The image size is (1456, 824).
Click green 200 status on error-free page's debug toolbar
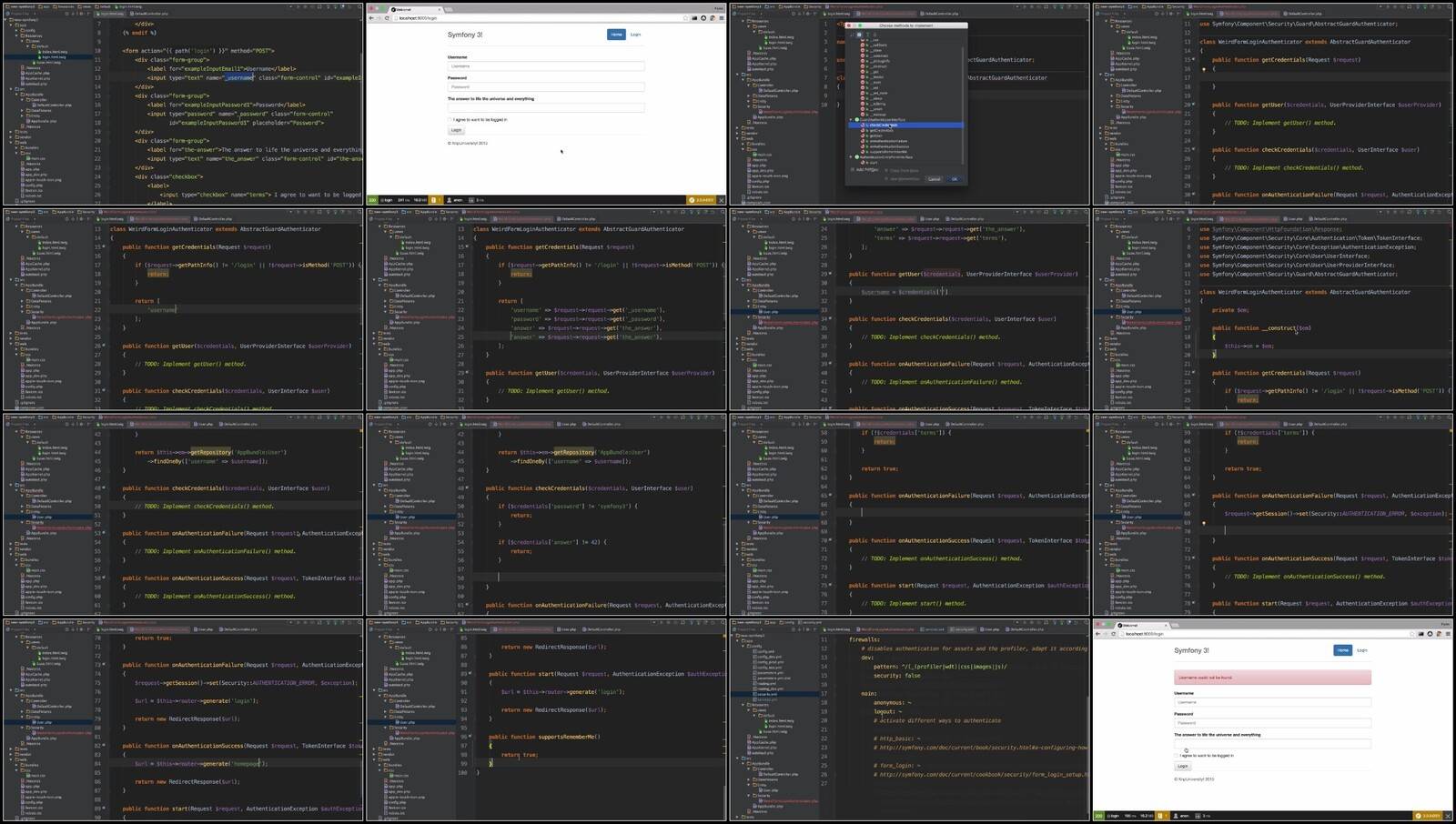point(372,200)
